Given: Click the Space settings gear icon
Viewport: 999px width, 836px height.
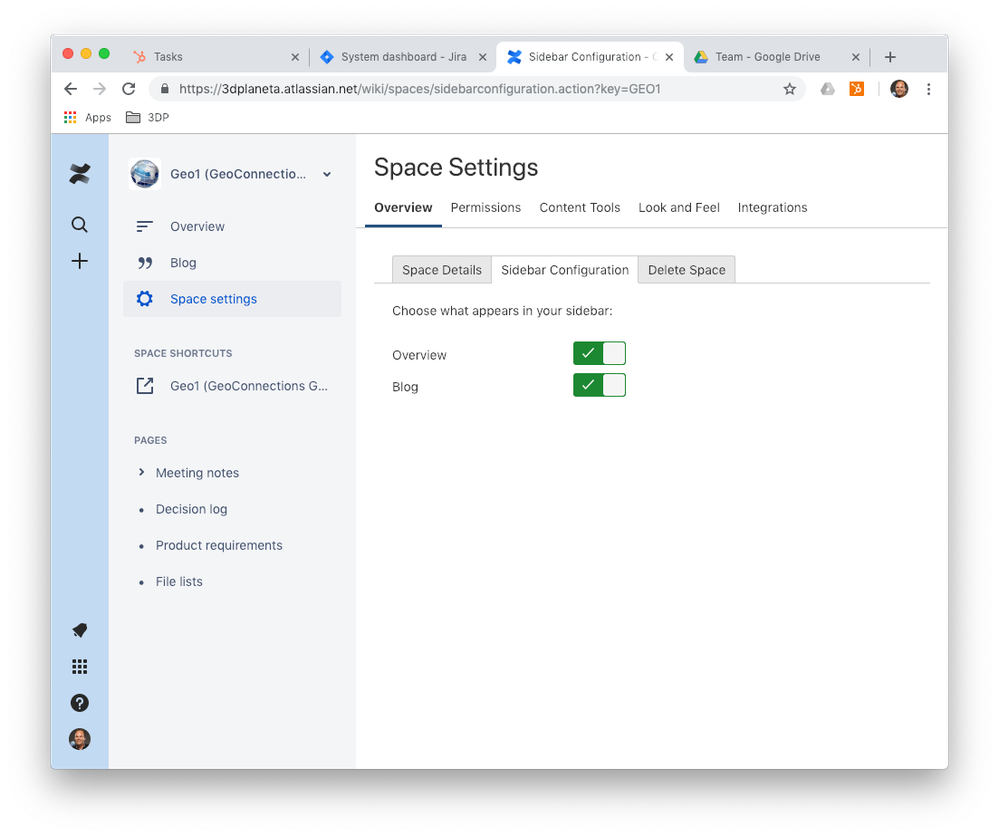Looking at the screenshot, I should coord(145,299).
